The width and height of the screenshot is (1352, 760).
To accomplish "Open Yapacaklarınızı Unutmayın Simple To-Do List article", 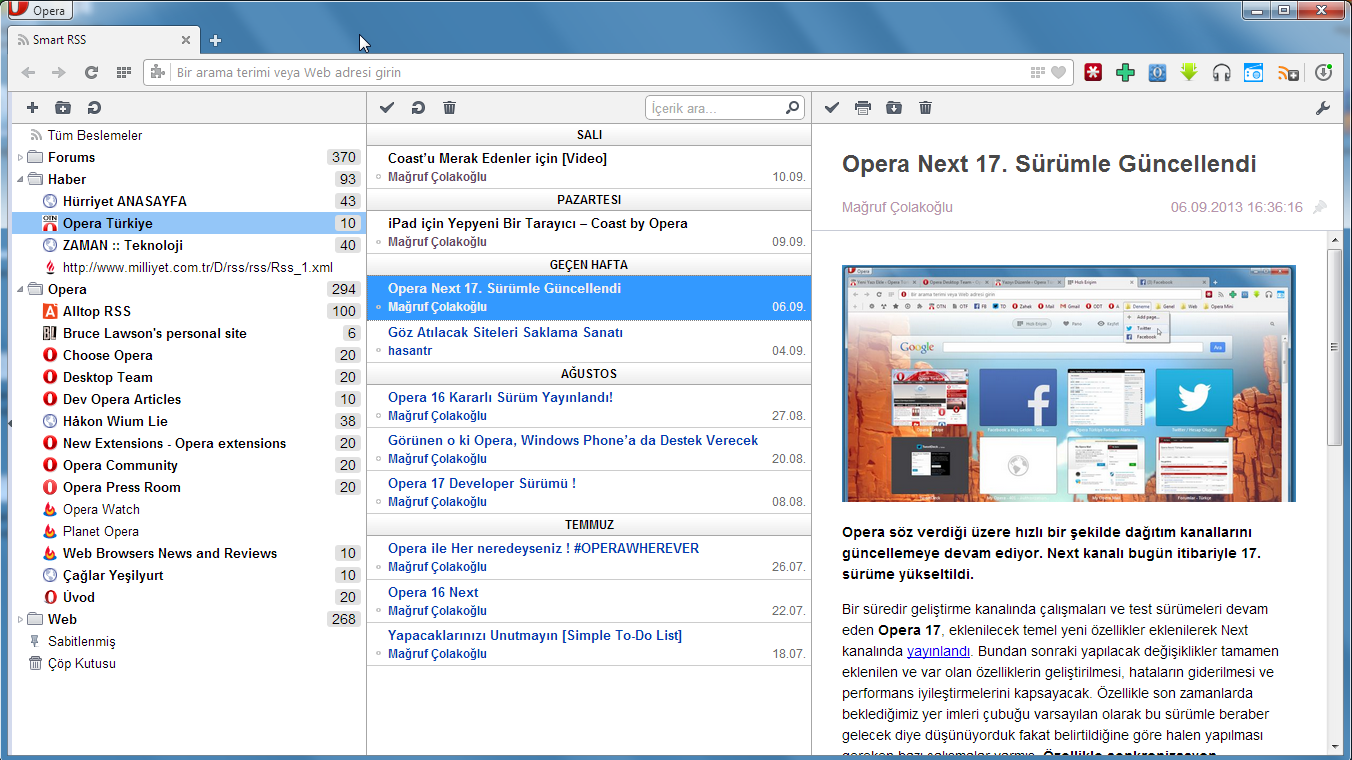I will click(x=589, y=644).
